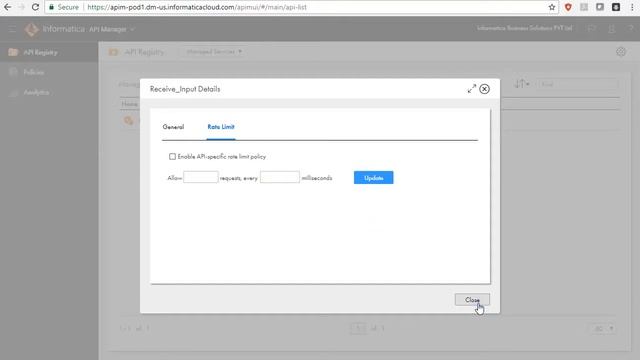
Task: Bookmark this page with star icon
Action: coord(552,7)
